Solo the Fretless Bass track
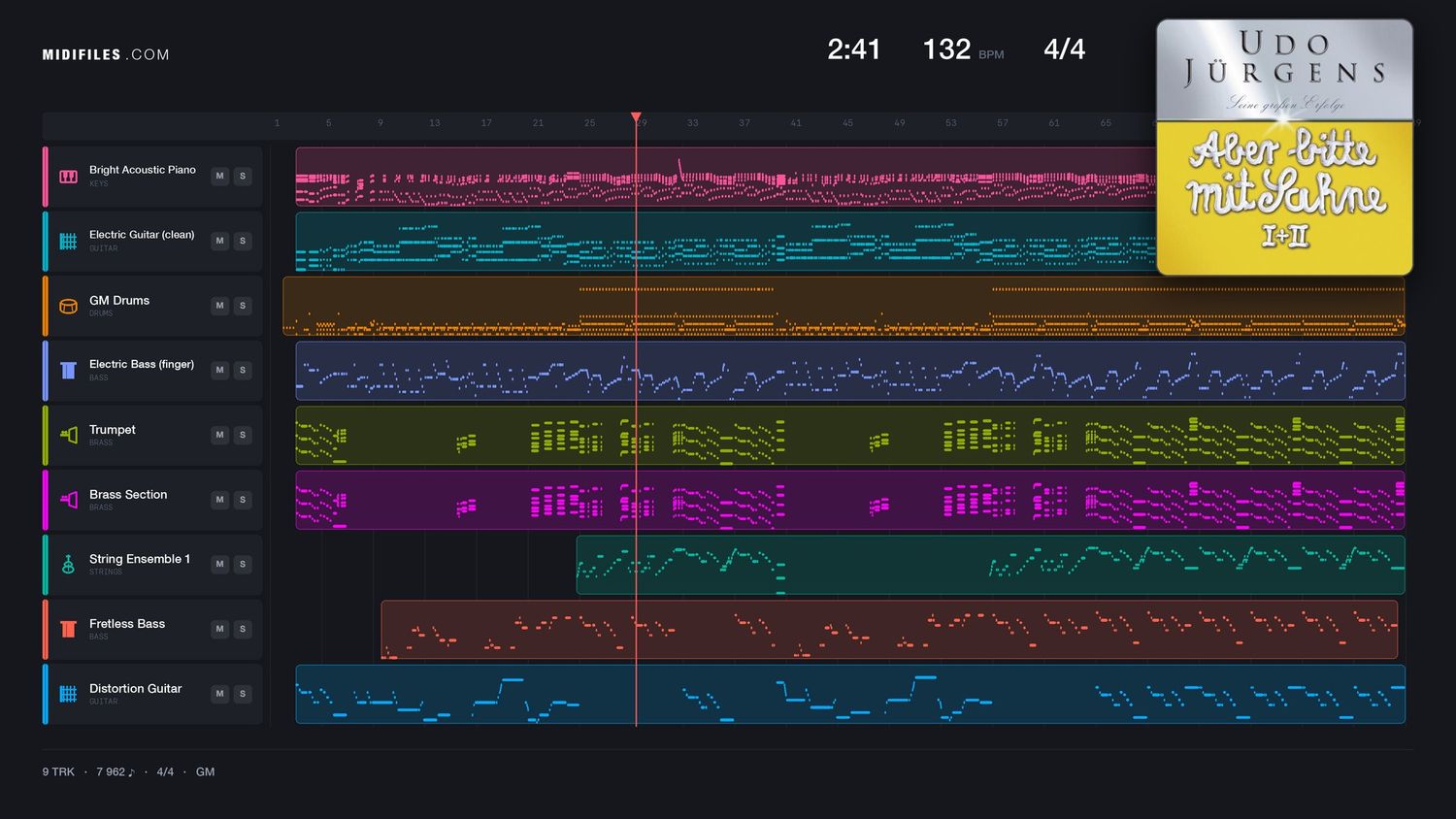The image size is (1456, 819). (x=243, y=629)
